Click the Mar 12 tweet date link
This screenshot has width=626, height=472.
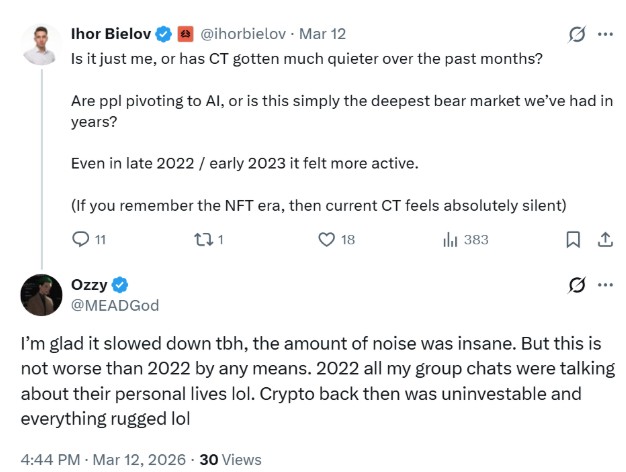318,34
